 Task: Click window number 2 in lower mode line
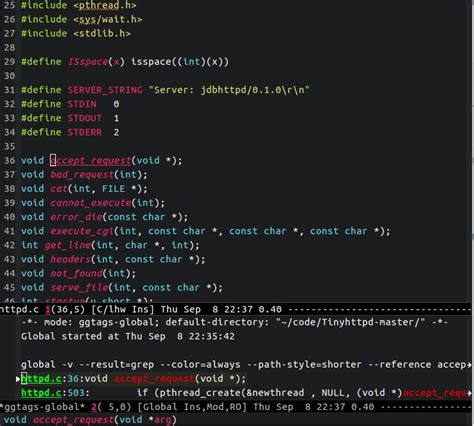pyautogui.click(x=94, y=407)
